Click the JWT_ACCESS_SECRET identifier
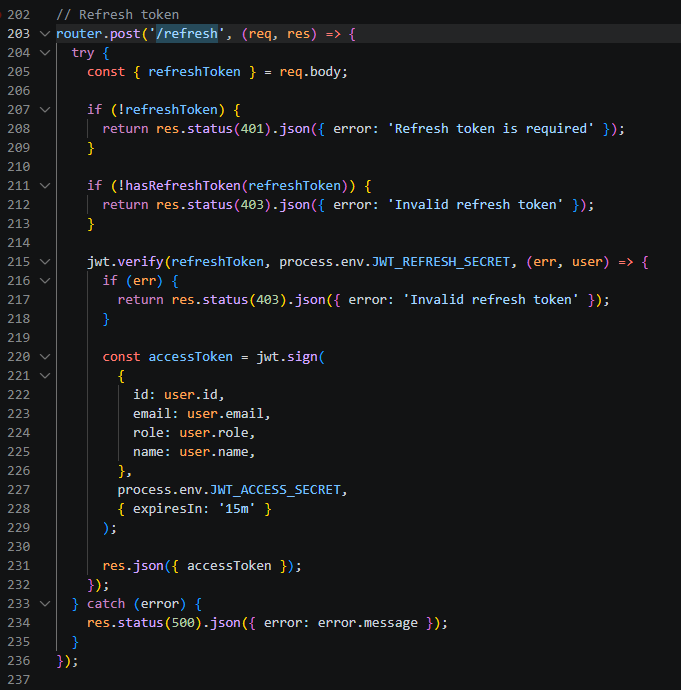The image size is (681, 690). pos(274,490)
